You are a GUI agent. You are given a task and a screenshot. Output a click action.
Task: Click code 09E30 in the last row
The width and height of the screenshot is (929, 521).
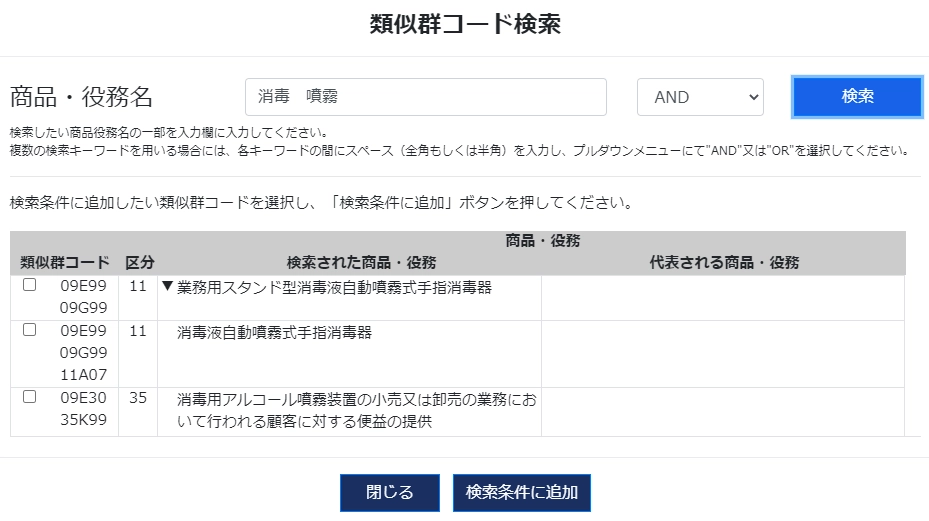[x=83, y=398]
